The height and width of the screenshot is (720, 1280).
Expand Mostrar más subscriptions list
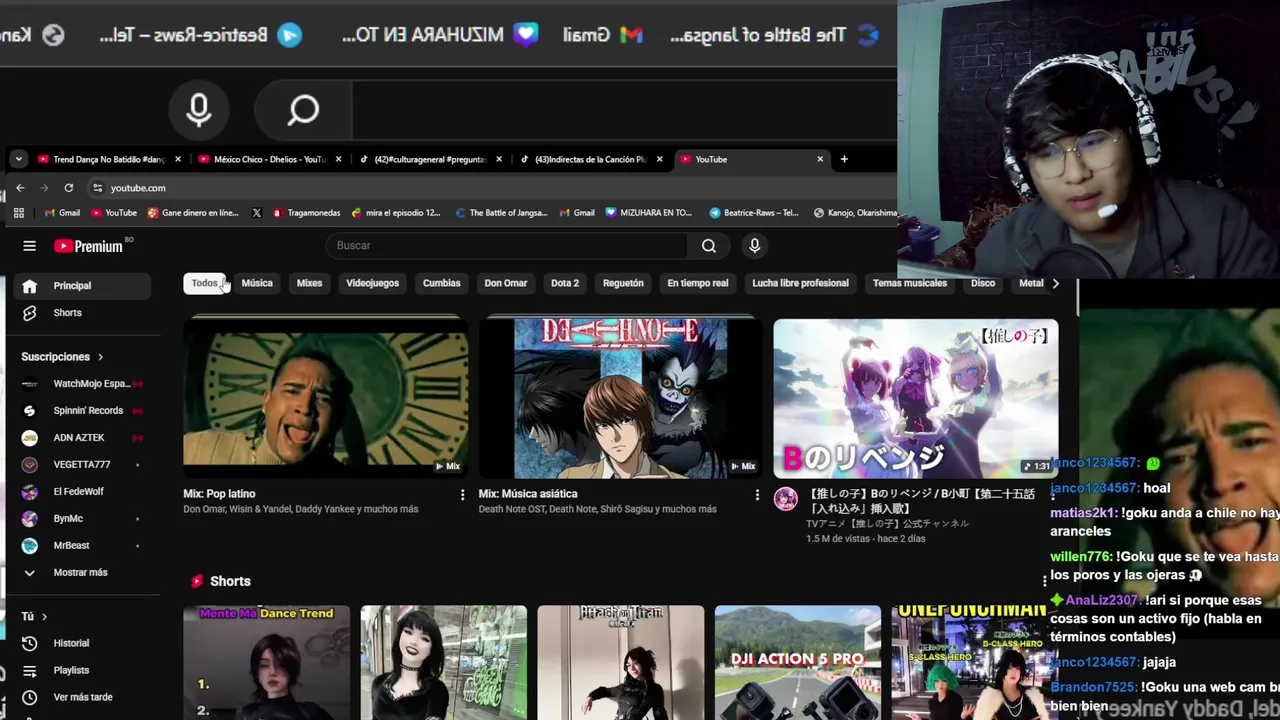pos(82,573)
